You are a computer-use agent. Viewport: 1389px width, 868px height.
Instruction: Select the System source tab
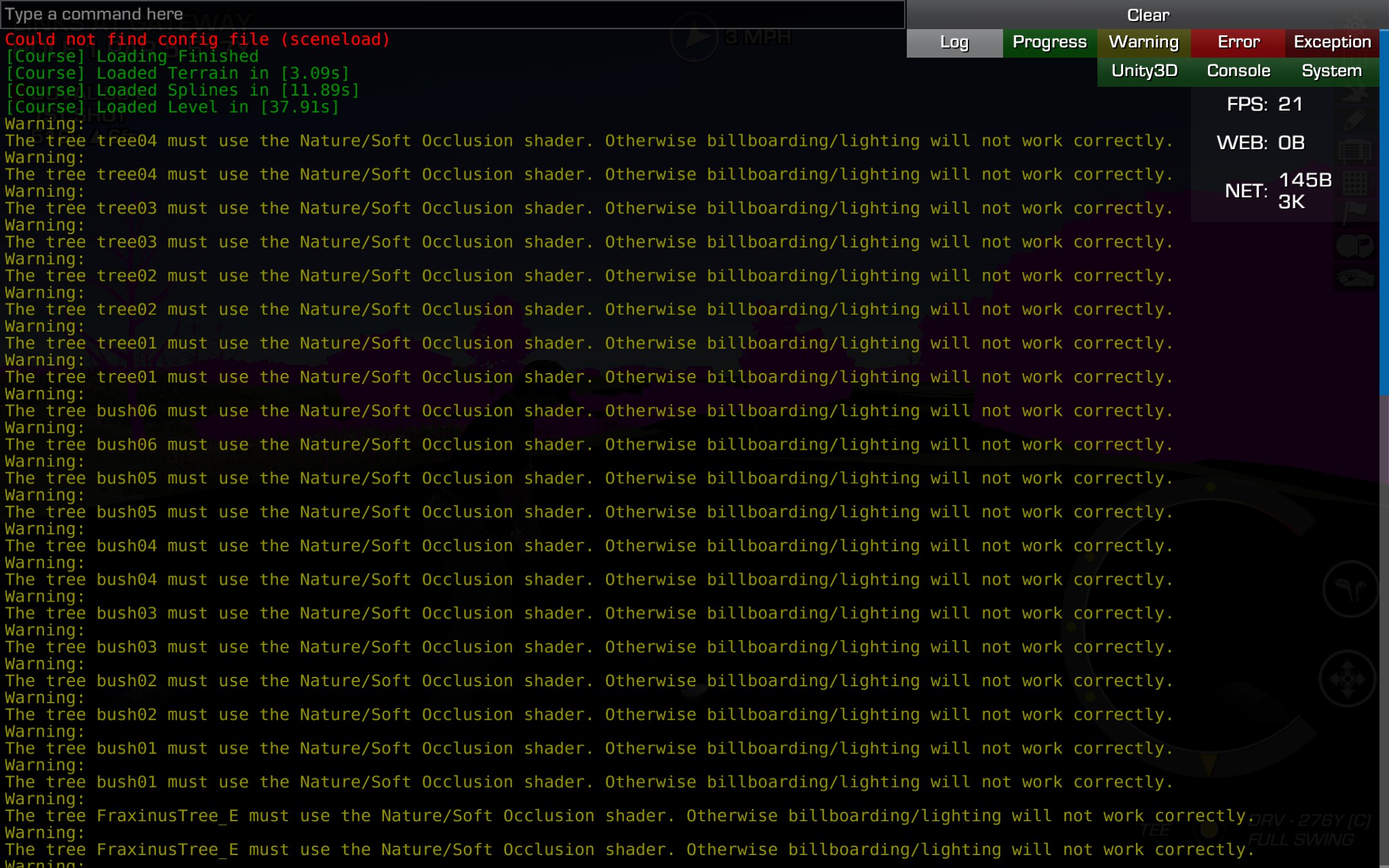click(1331, 71)
